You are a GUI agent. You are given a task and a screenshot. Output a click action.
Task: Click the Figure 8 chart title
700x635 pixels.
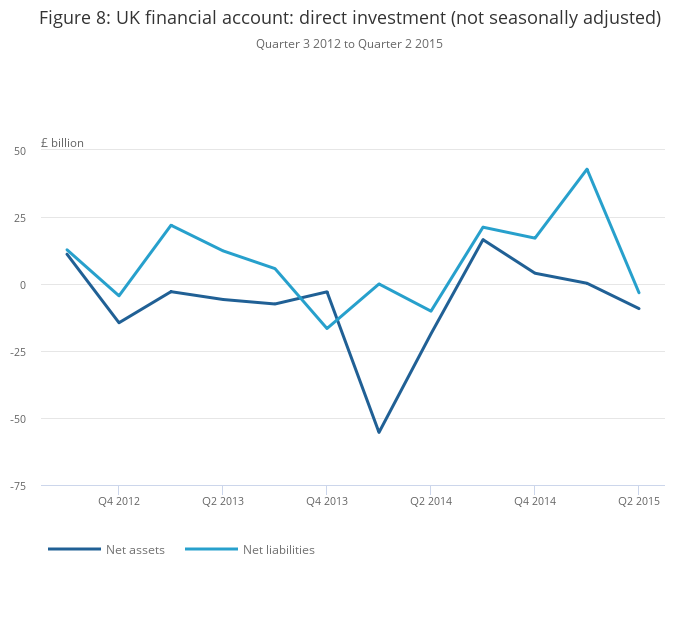tap(350, 18)
